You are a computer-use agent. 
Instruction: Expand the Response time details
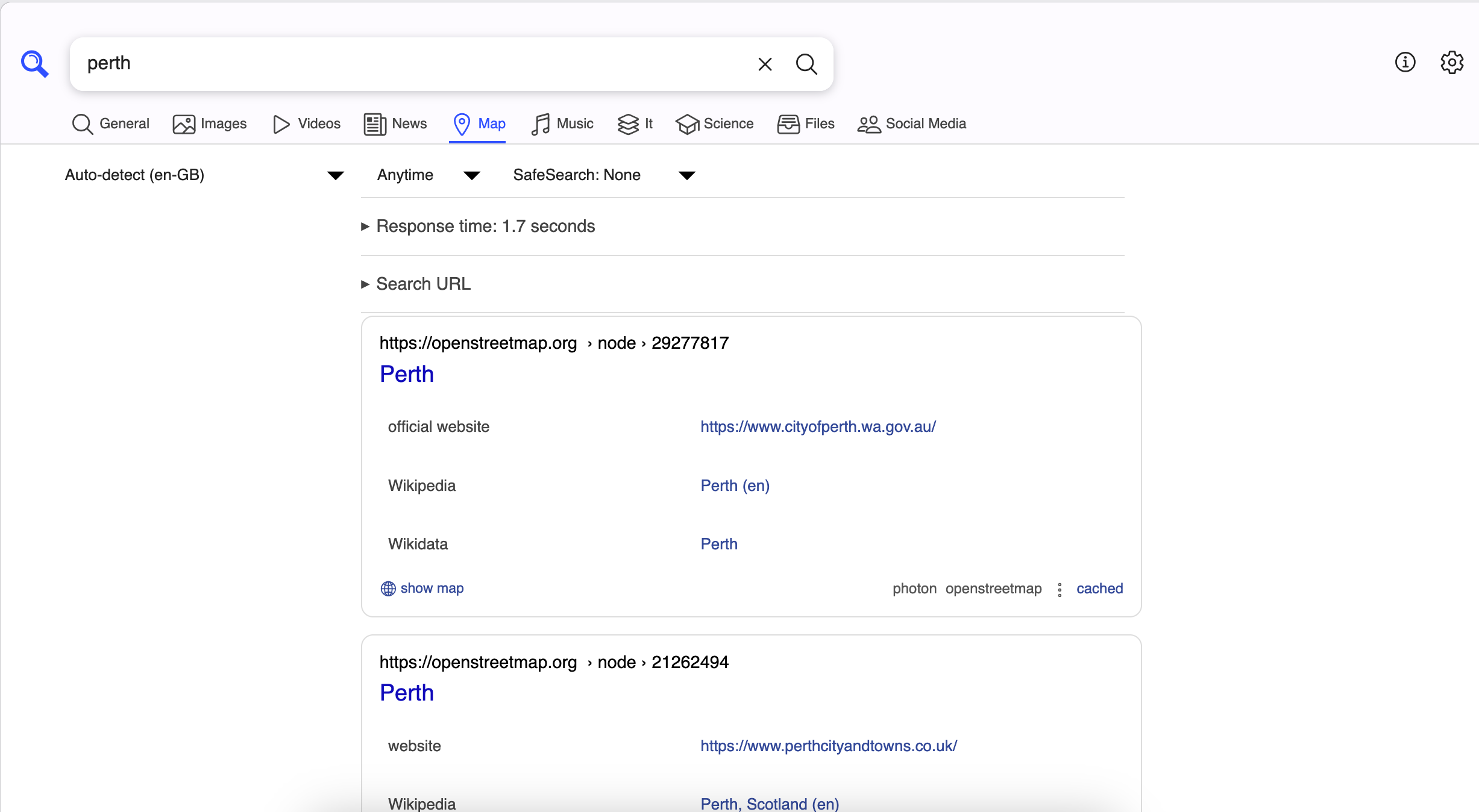click(478, 226)
